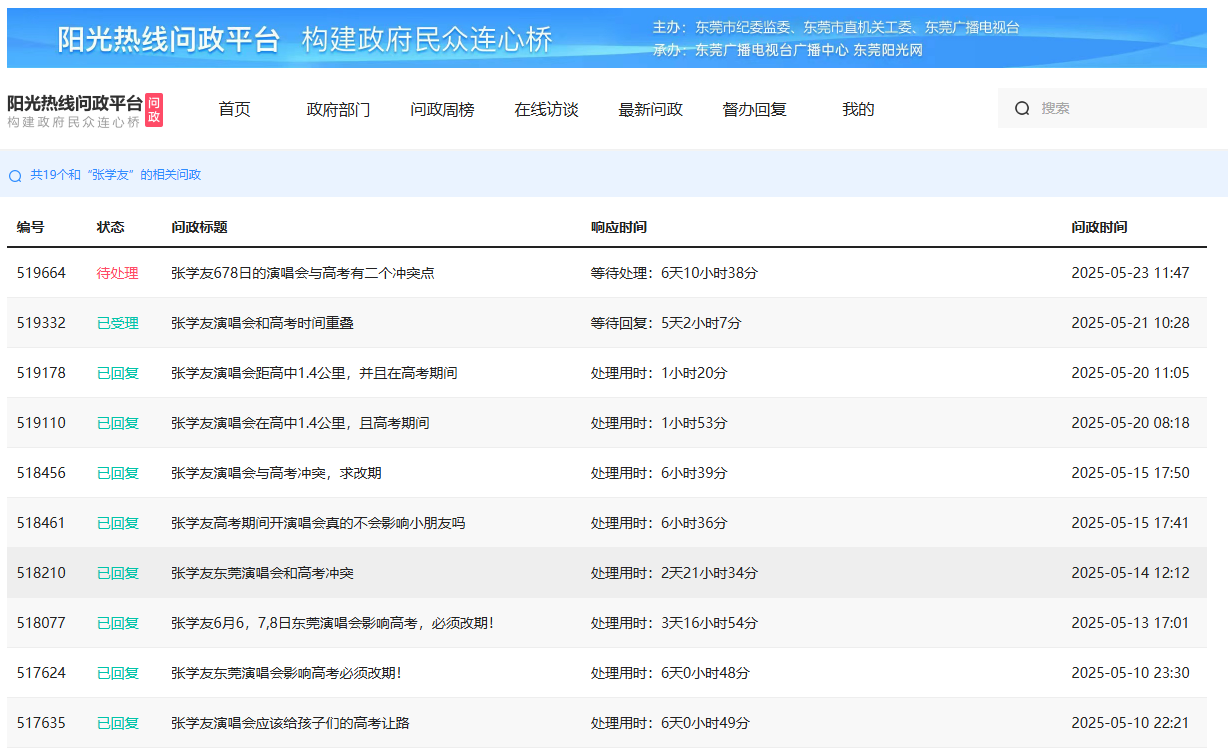Click the magnifier icon beside 共19个 results text
Image resolution: width=1228 pixels, height=754 pixels.
pos(15,176)
